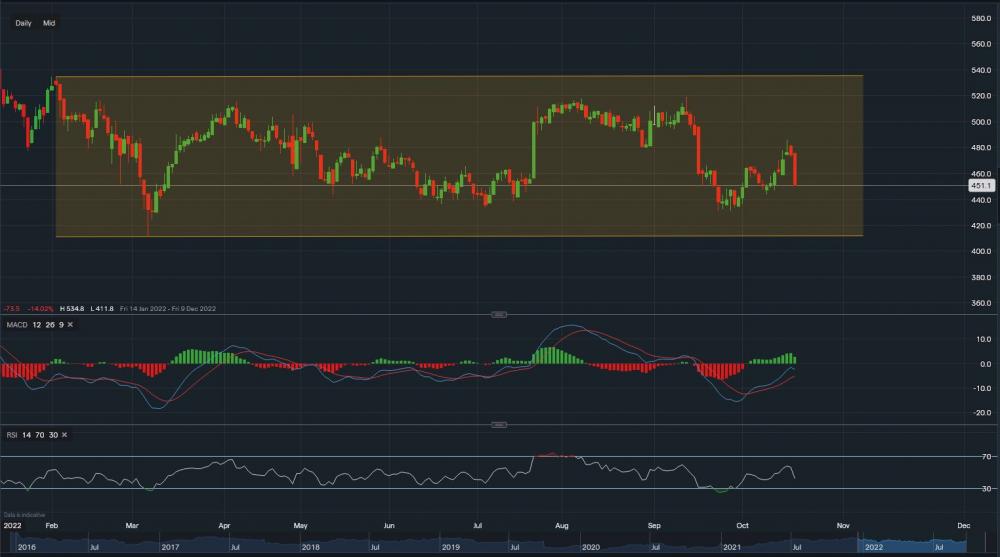Click the Aug label on the time axis
Viewport: 1000px width, 557px height.
click(562, 524)
